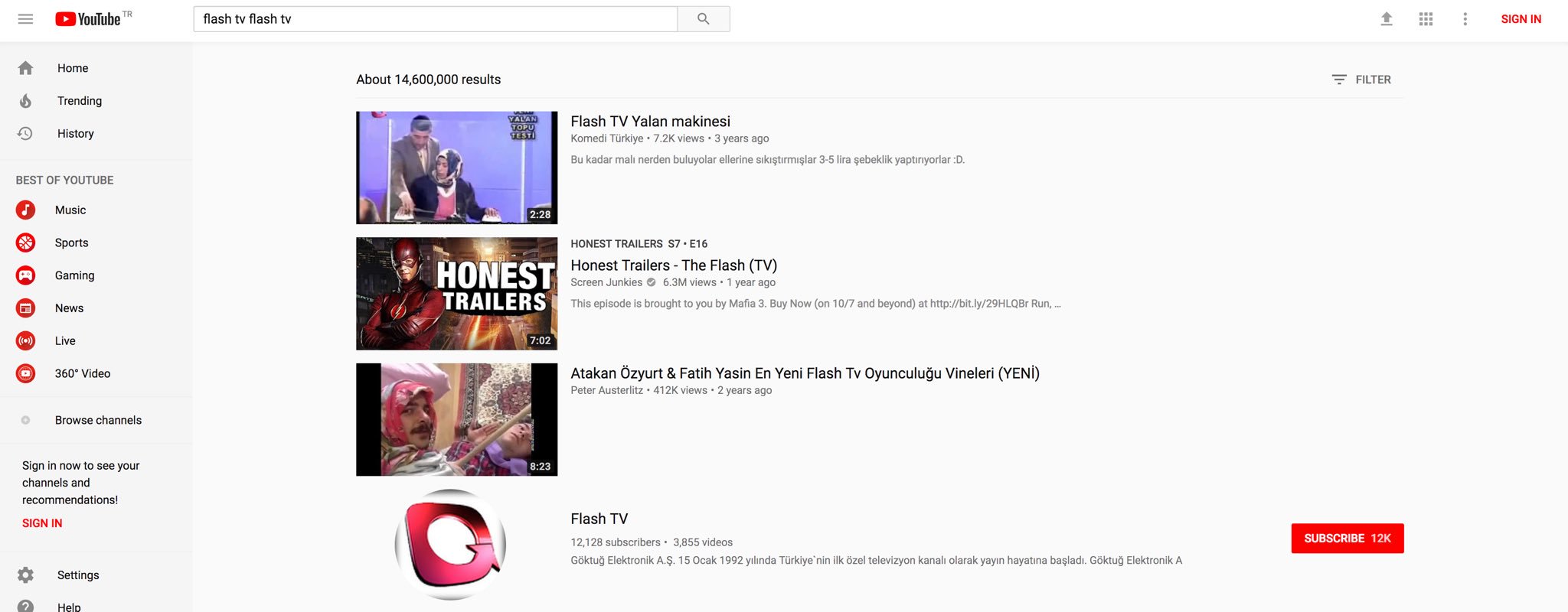This screenshot has width=1568, height=612.
Task: Click the Help question mark icon
Action: click(25, 607)
